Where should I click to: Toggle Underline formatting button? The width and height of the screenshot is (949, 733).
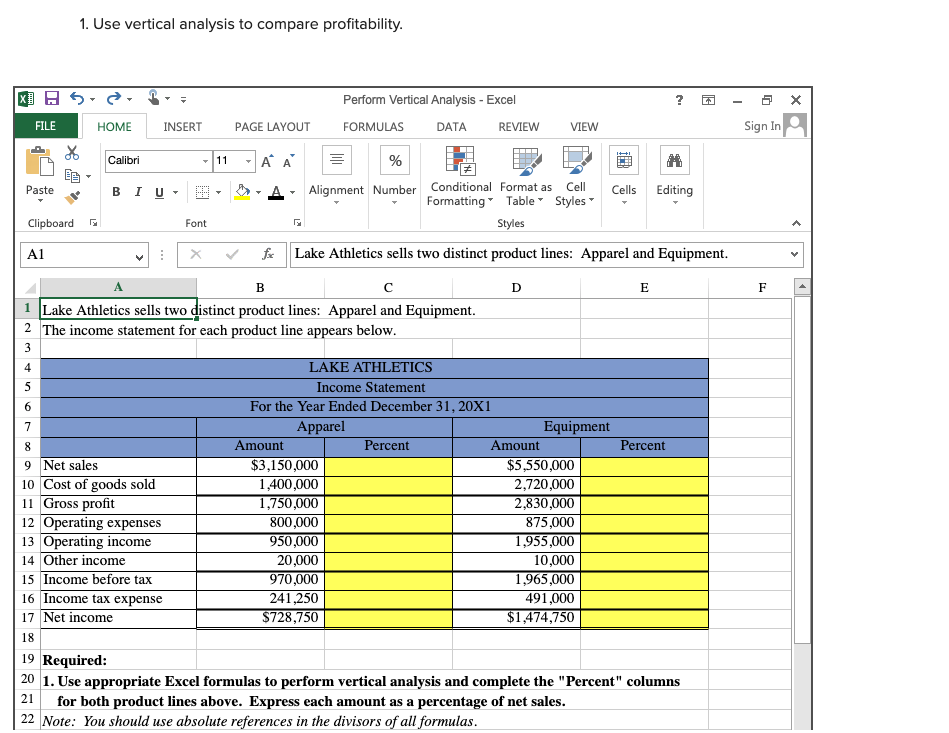point(159,192)
